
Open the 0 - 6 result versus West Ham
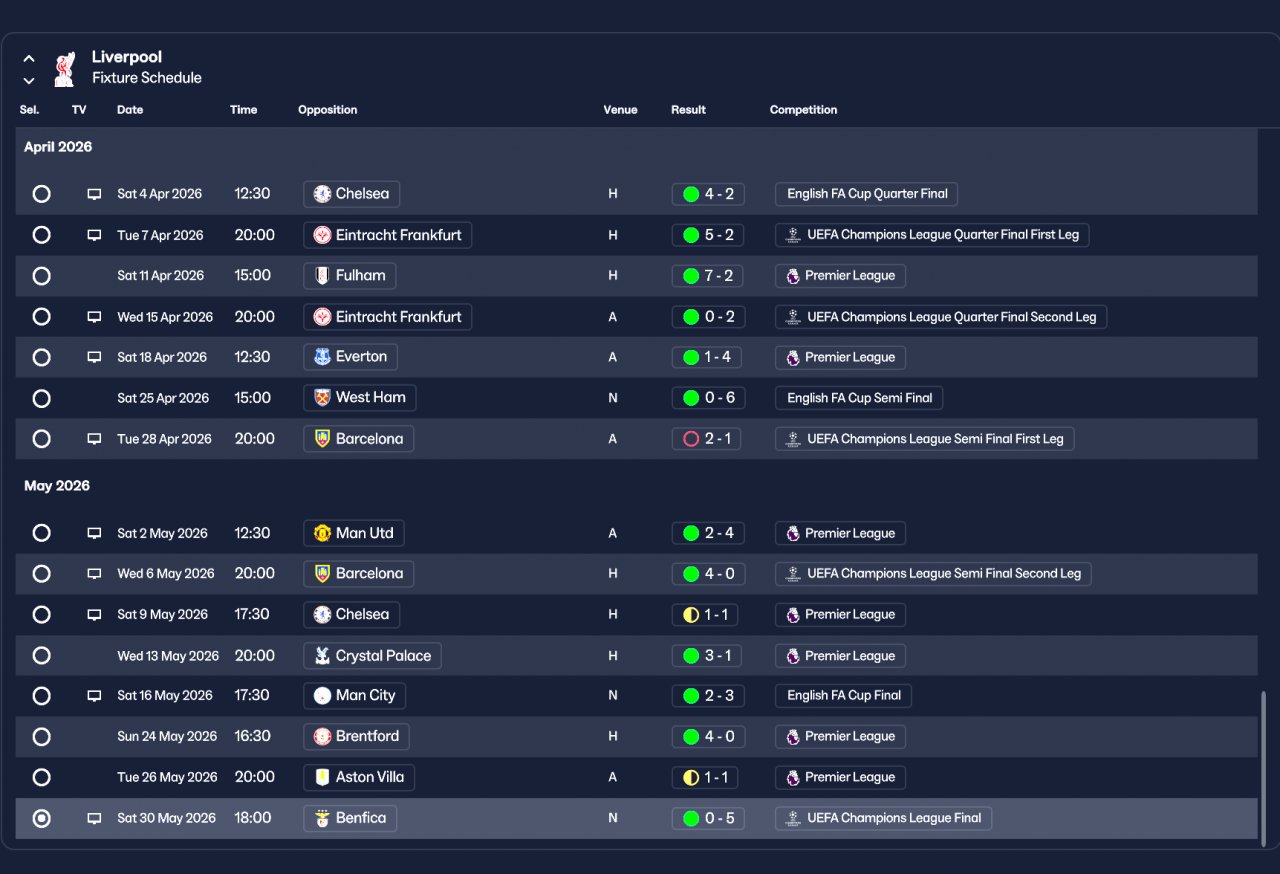(x=709, y=398)
